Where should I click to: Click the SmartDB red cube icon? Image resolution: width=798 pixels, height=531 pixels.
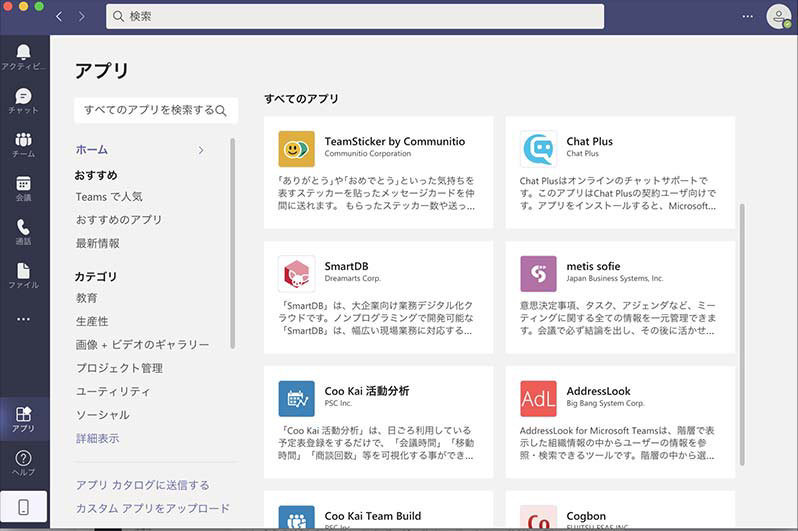point(296,273)
